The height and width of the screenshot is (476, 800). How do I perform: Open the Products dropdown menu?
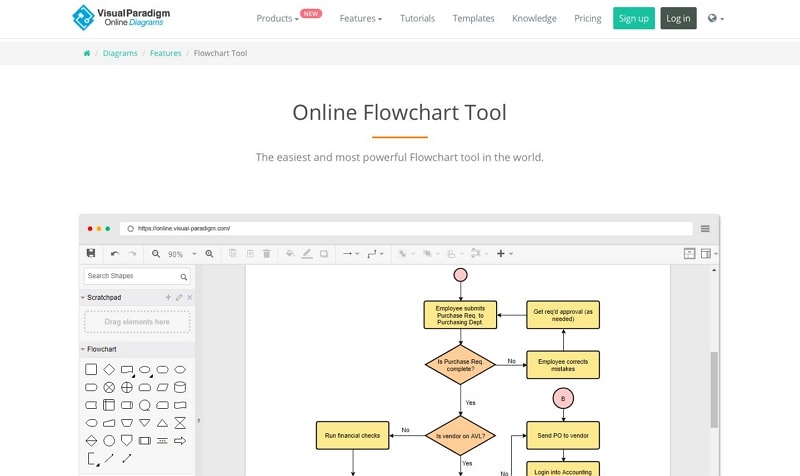coord(277,18)
